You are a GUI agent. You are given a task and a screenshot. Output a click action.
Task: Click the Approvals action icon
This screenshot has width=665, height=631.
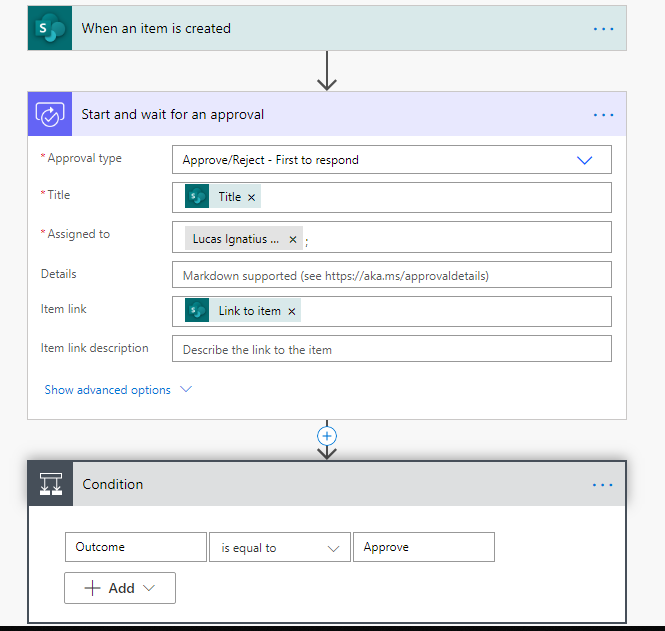(x=50, y=114)
